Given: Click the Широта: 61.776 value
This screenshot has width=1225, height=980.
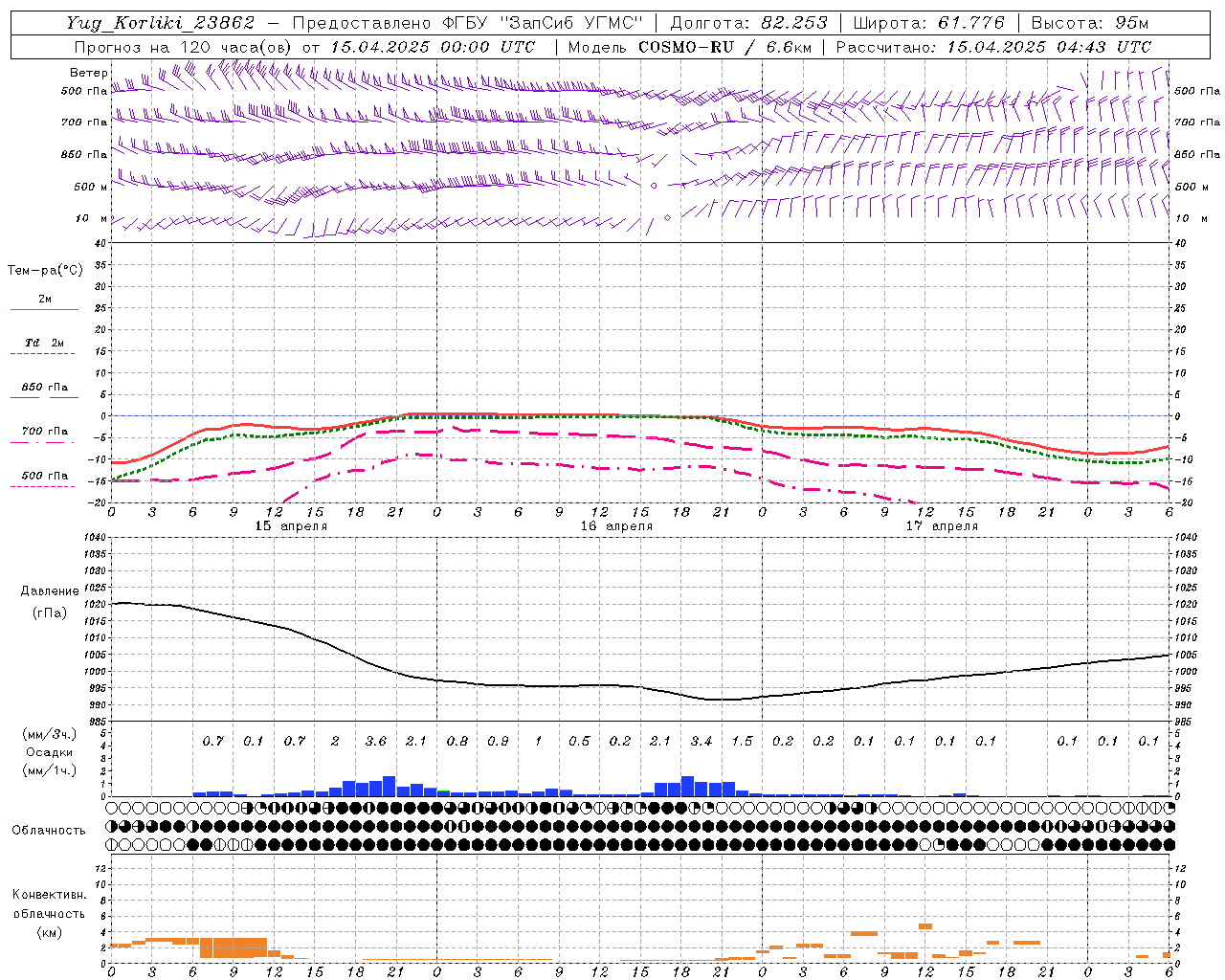Looking at the screenshot, I should pos(928,23).
